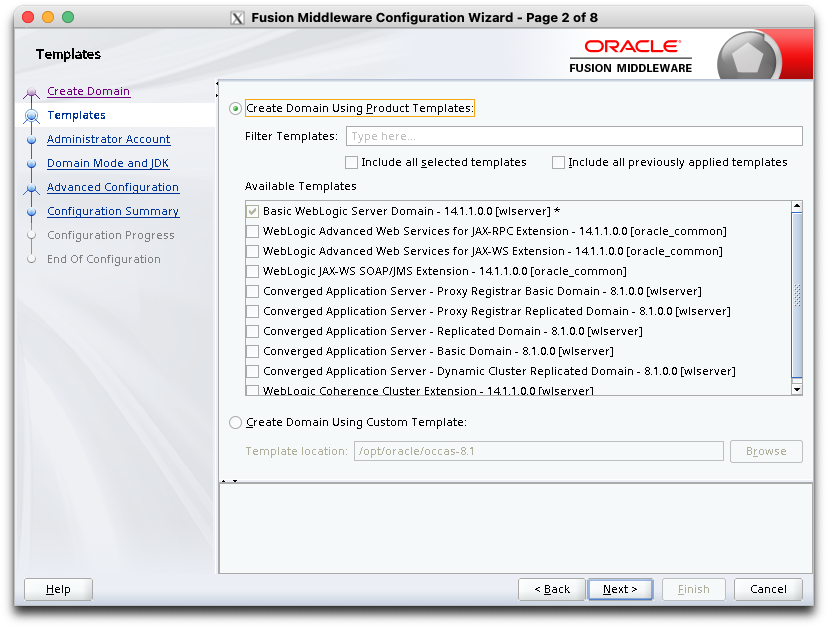Image resolution: width=828 pixels, height=628 pixels.
Task: Click the Templates step node icon
Action: (32, 116)
